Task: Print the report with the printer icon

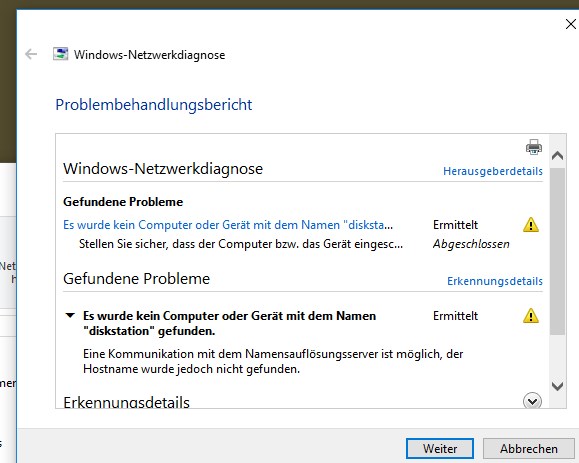Action: (534, 147)
